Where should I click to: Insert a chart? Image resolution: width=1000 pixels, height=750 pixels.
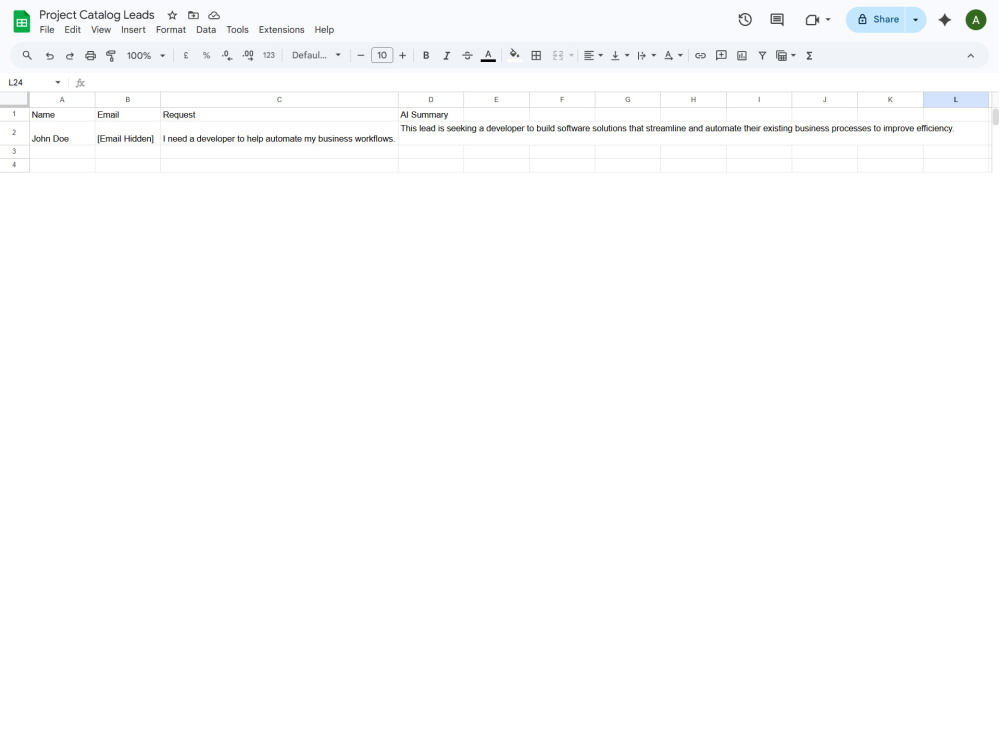coord(742,55)
